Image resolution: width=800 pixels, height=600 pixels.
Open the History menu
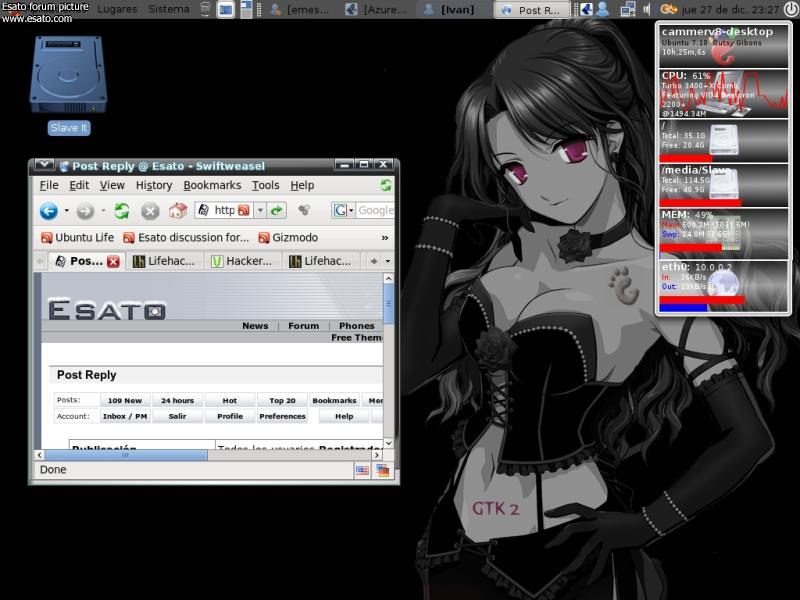point(154,185)
